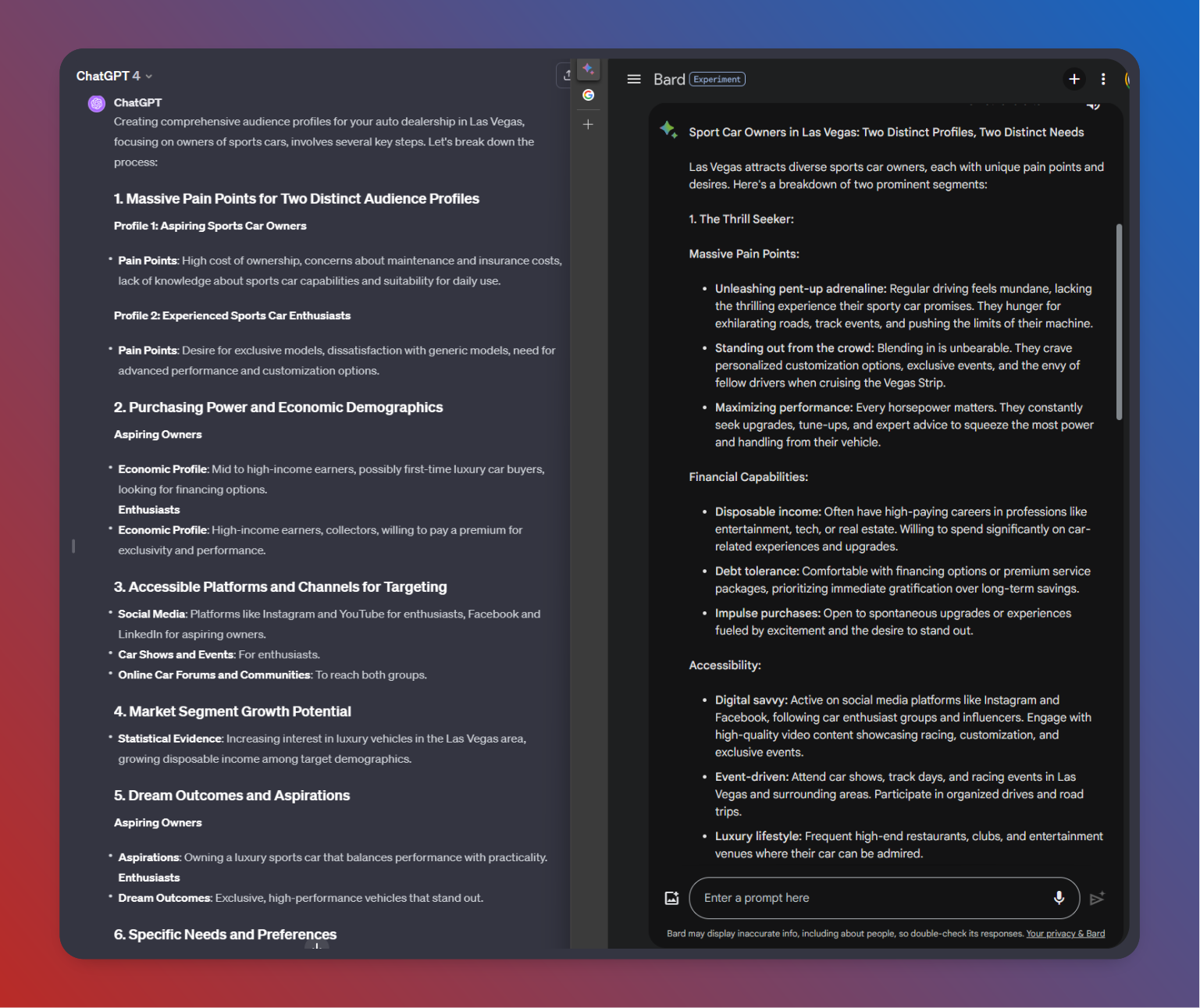The height and width of the screenshot is (1008, 1200).
Task: Start a new chat in Bard
Action: pos(1074,79)
